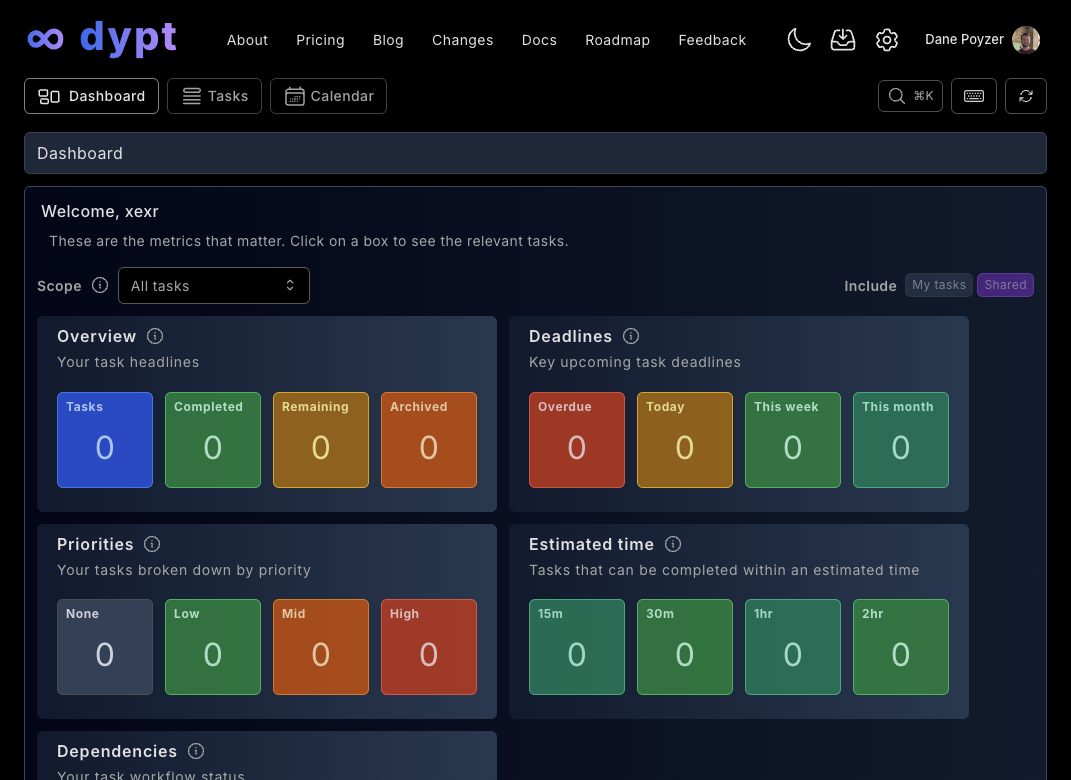Click info icon next to Overview
The image size is (1071, 780).
pos(155,336)
